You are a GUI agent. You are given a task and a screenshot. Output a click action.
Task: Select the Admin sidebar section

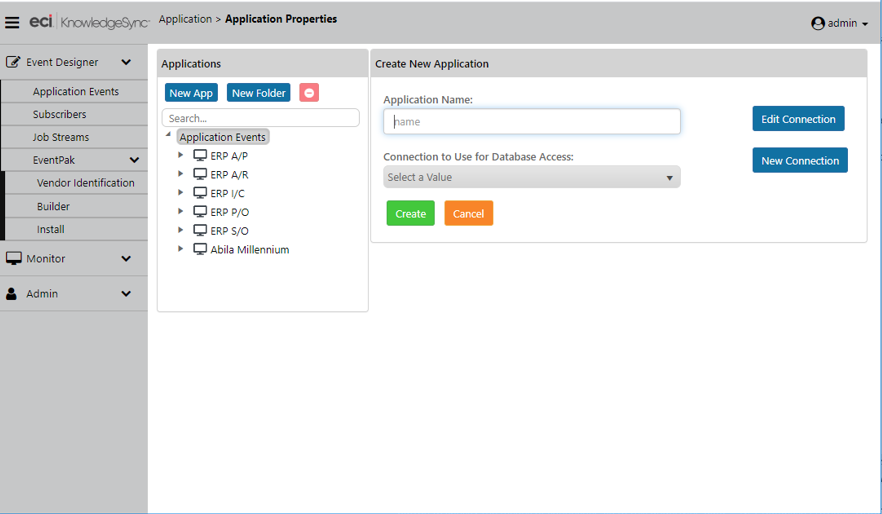tap(42, 294)
